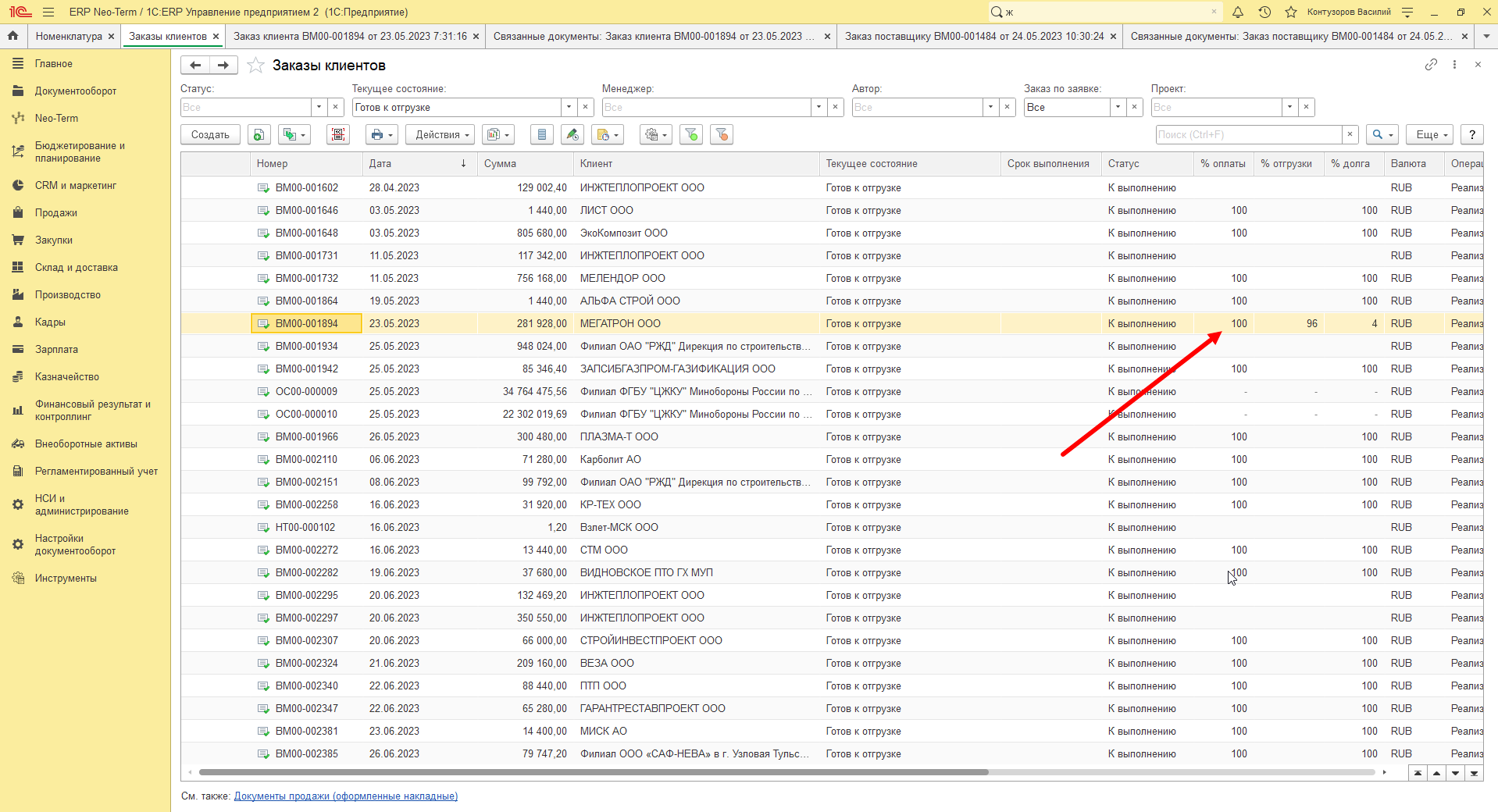This screenshot has width=1498, height=812.
Task: Click the barcode scan toolbar icon
Action: [x=338, y=134]
